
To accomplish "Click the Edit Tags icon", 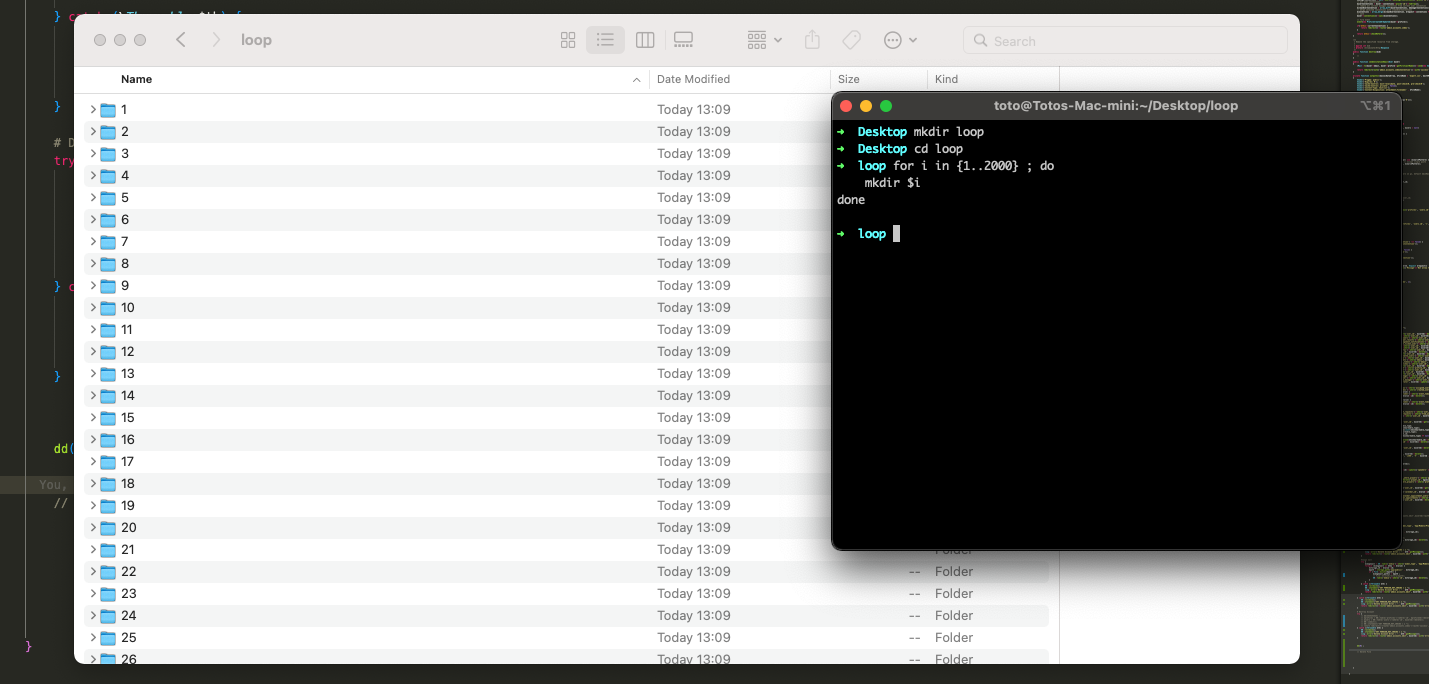I will pyautogui.click(x=851, y=40).
